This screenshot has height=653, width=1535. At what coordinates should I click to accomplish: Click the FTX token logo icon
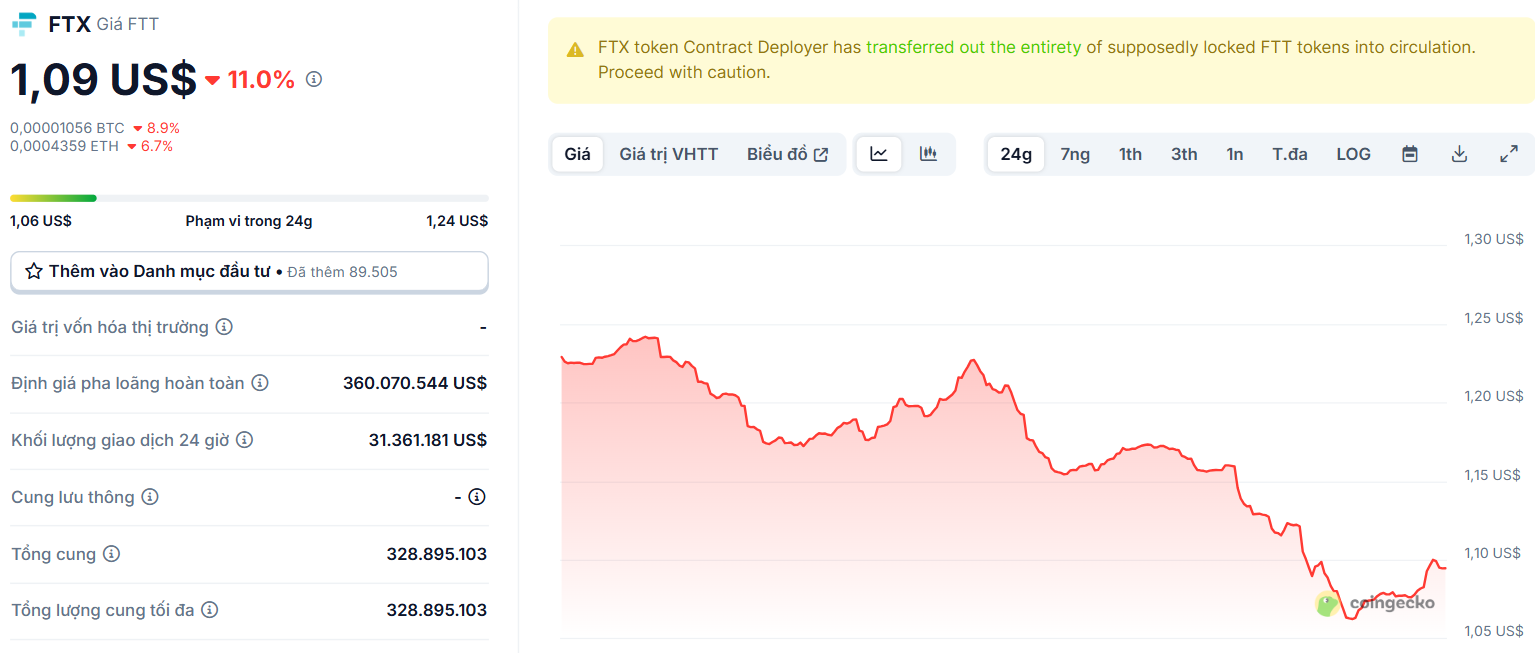point(24,24)
